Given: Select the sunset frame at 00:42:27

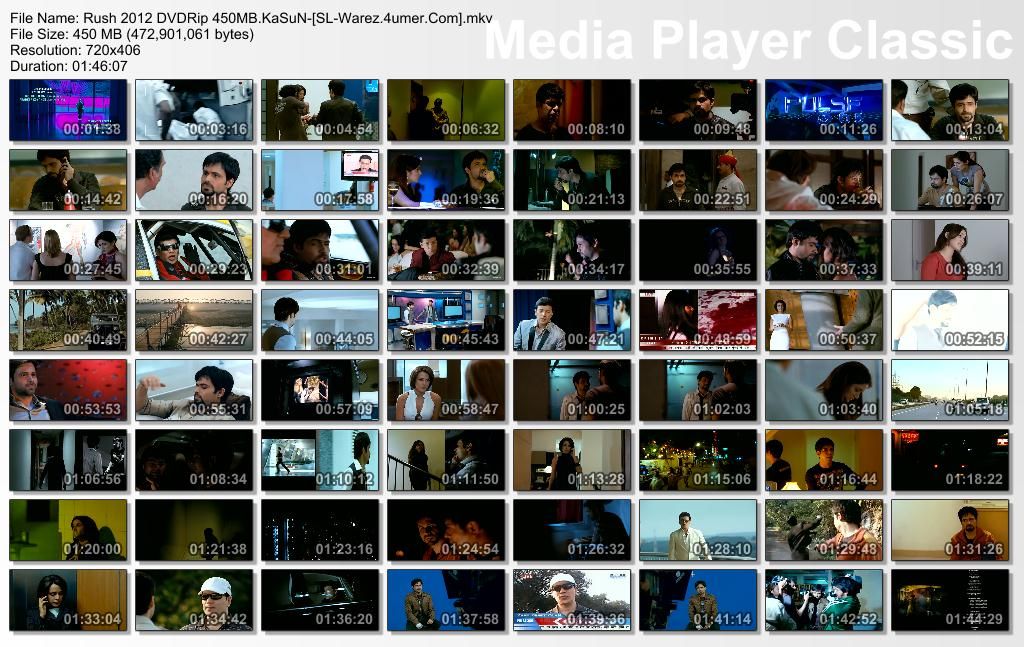Looking at the screenshot, I should point(194,320).
